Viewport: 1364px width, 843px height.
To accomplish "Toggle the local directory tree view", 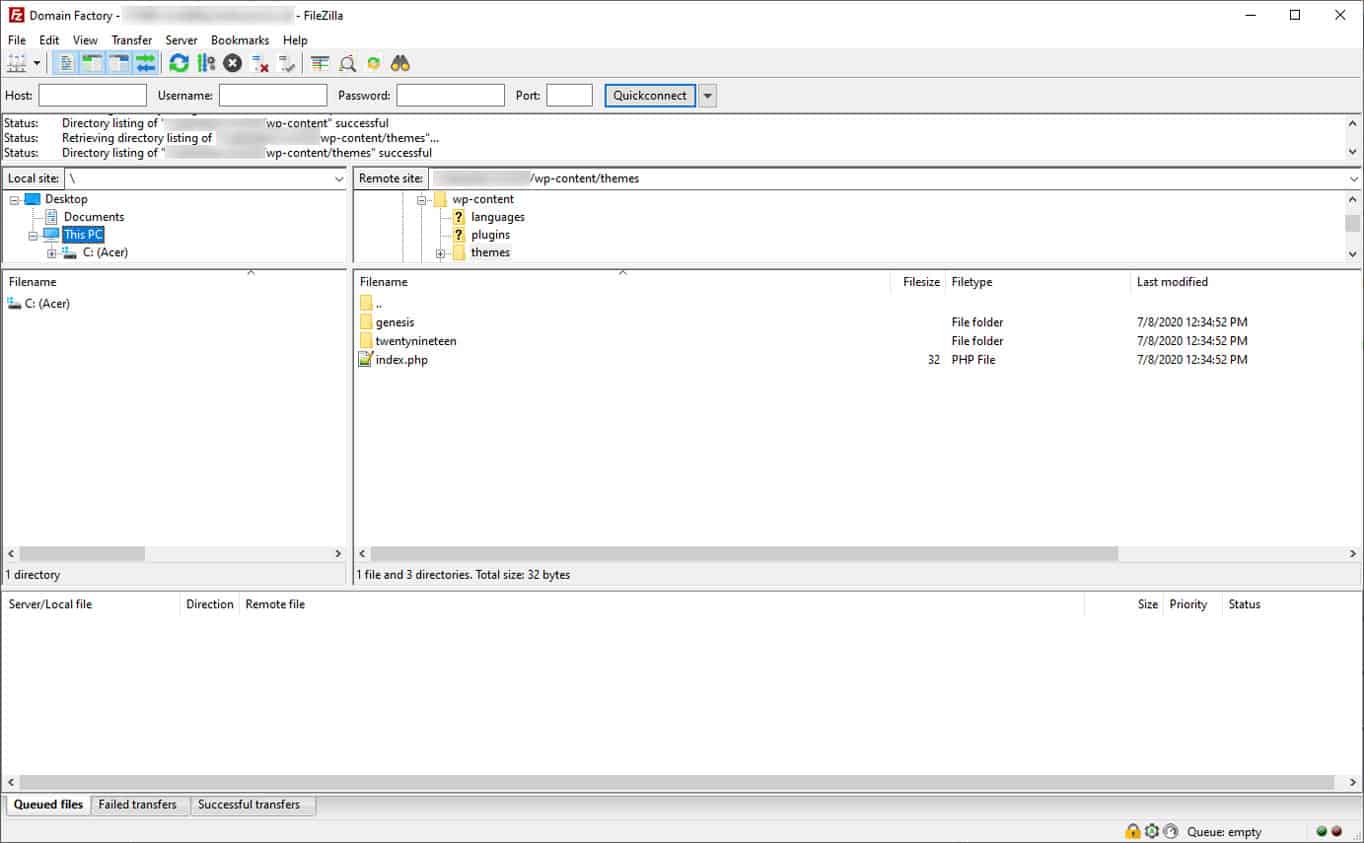I will [x=93, y=63].
